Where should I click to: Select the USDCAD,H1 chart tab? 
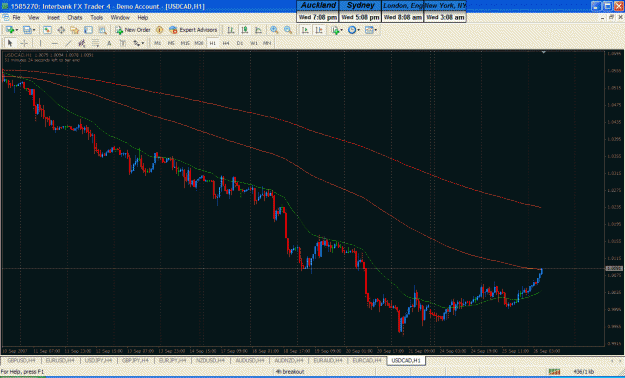click(x=406, y=360)
